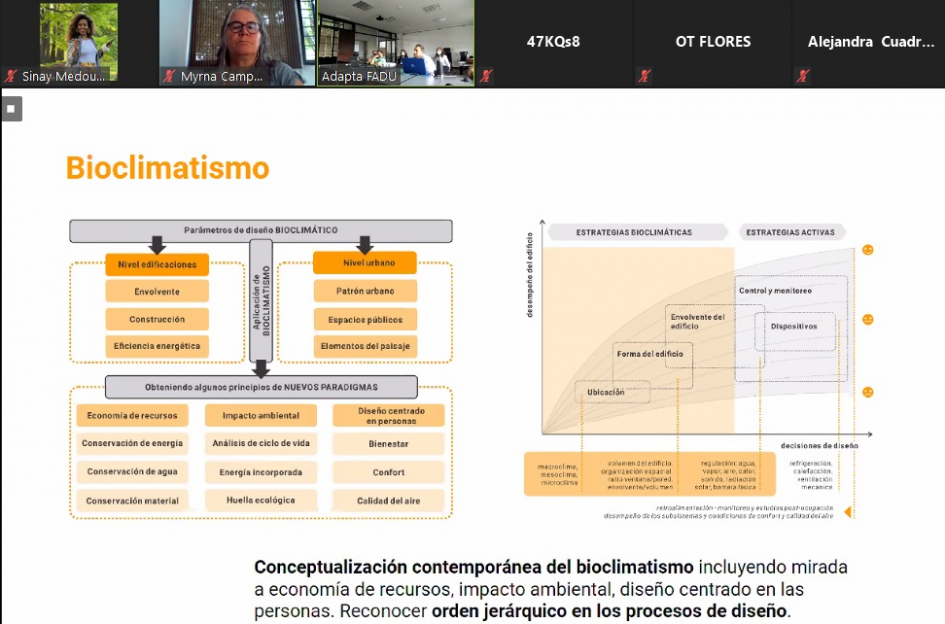Click the Eficiencia energética box
945x624 pixels.
(157, 346)
